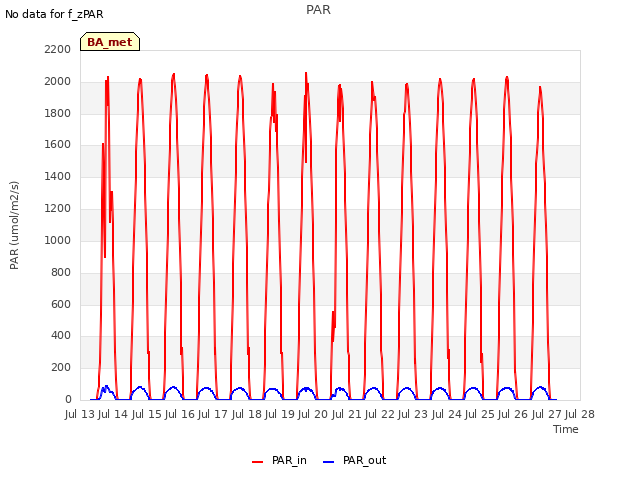Click the Jul 19 x-axis label

click(280, 414)
